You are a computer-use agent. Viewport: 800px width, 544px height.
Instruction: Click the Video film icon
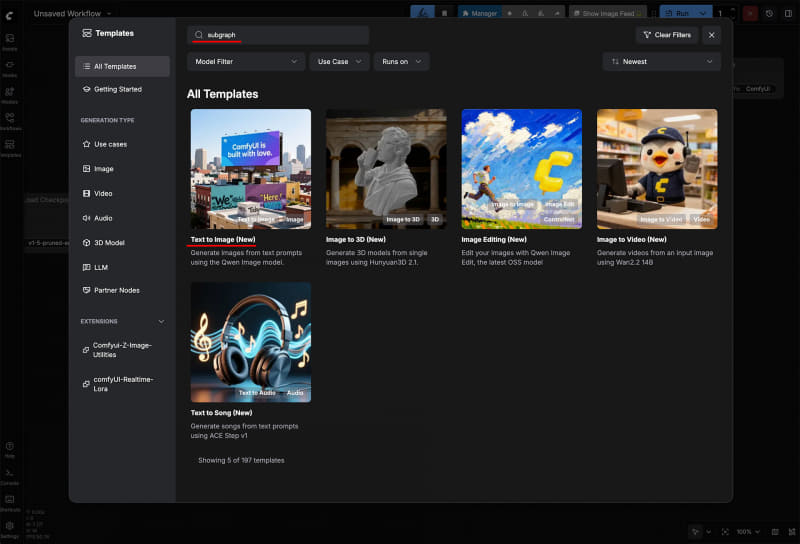[86, 193]
